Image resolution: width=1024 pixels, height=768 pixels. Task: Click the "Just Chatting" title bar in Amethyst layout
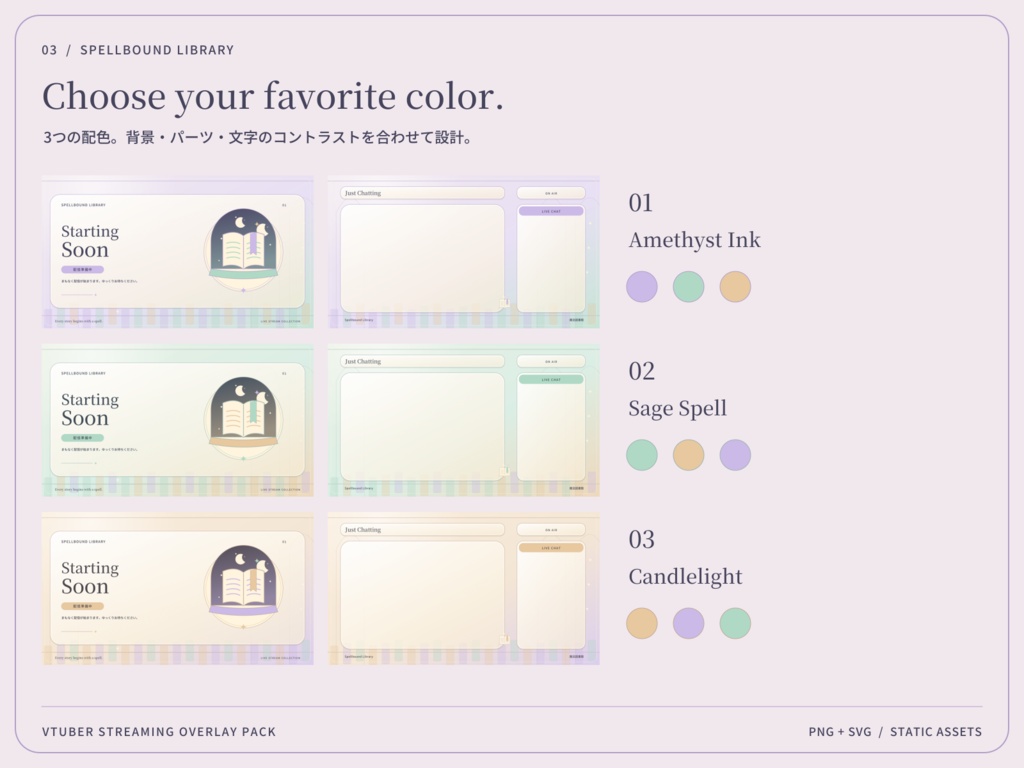tap(423, 193)
